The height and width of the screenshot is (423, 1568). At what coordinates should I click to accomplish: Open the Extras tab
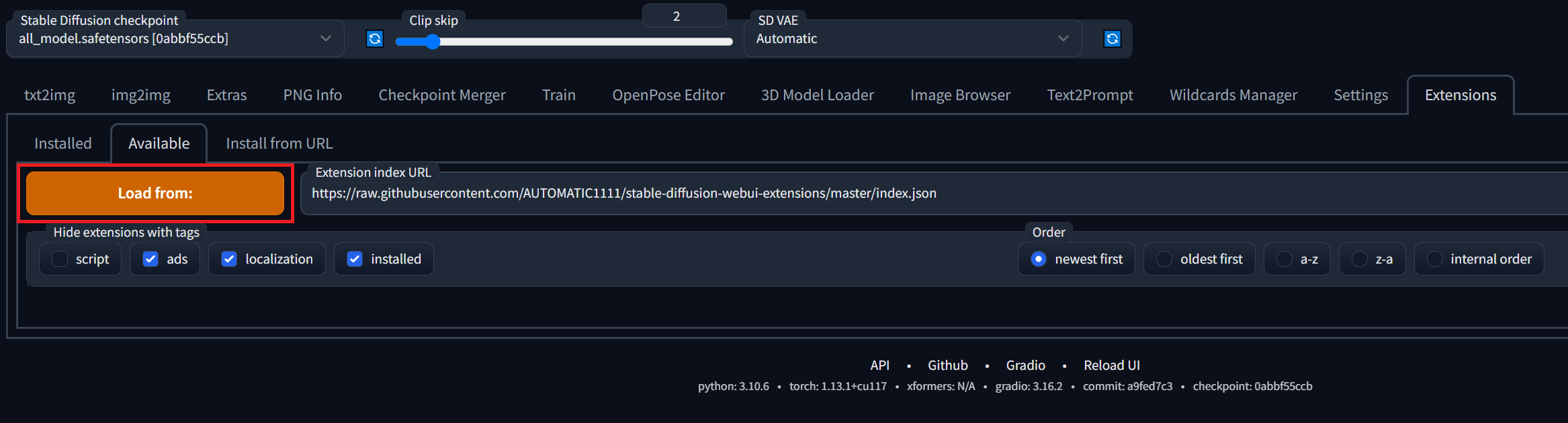(x=227, y=95)
